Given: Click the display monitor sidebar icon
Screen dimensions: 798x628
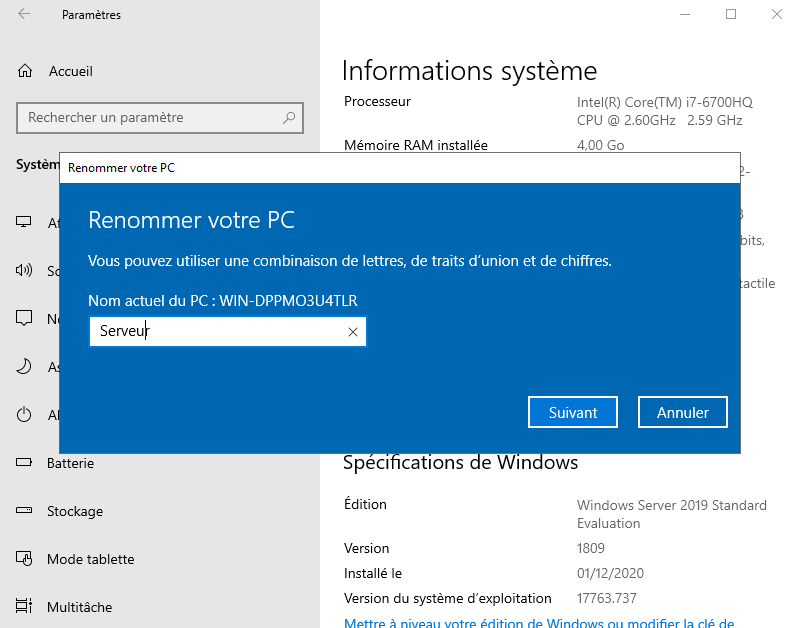Looking at the screenshot, I should [x=23, y=222].
